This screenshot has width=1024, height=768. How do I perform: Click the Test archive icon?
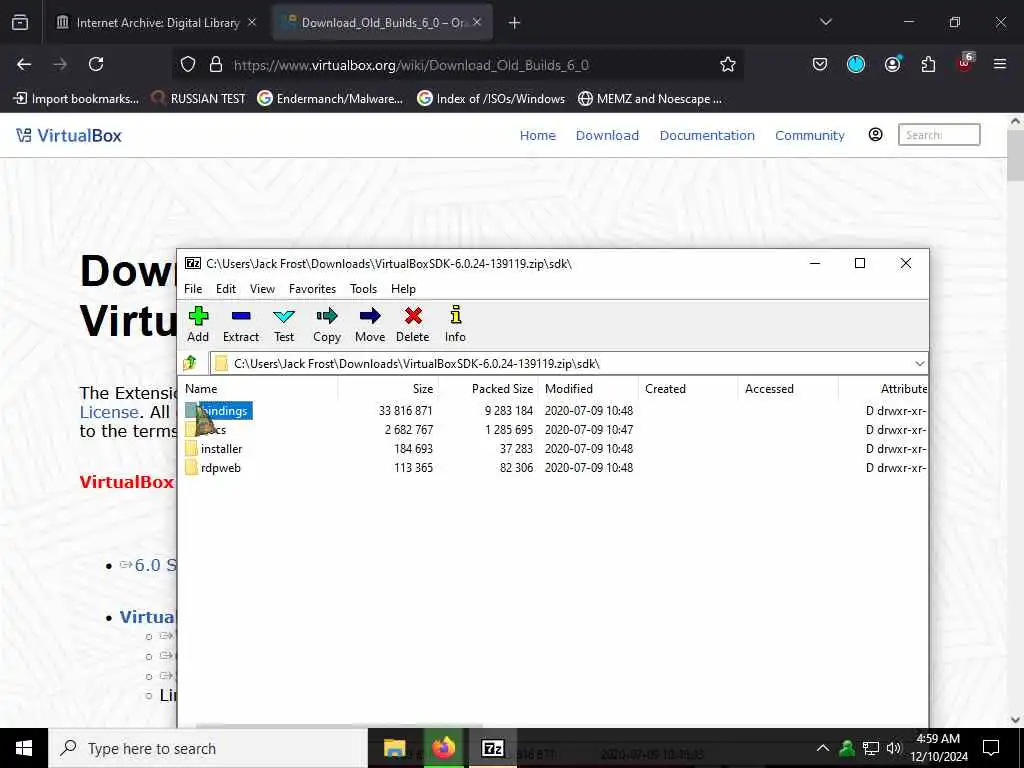[283, 317]
